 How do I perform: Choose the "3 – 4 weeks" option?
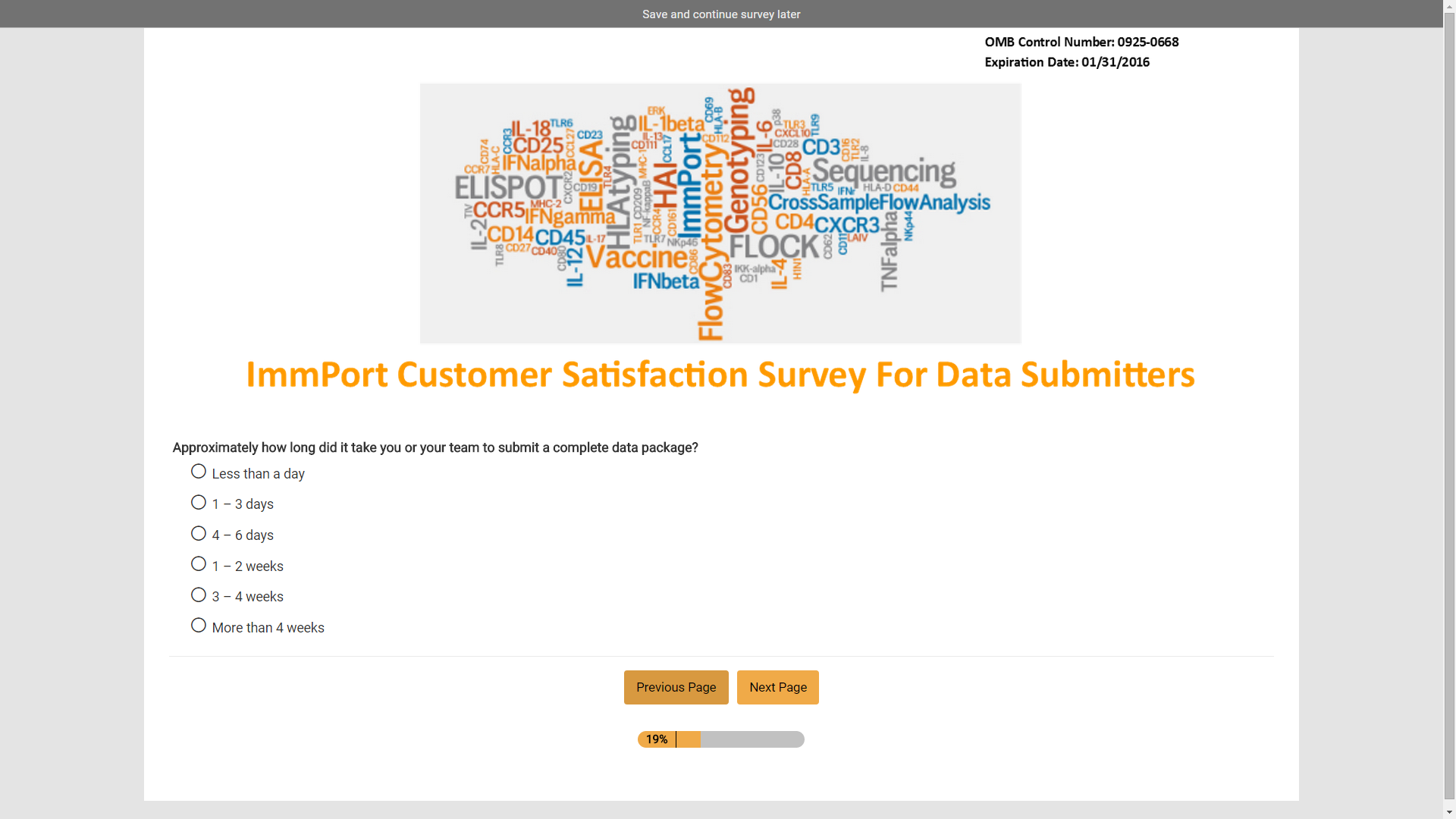tap(199, 595)
